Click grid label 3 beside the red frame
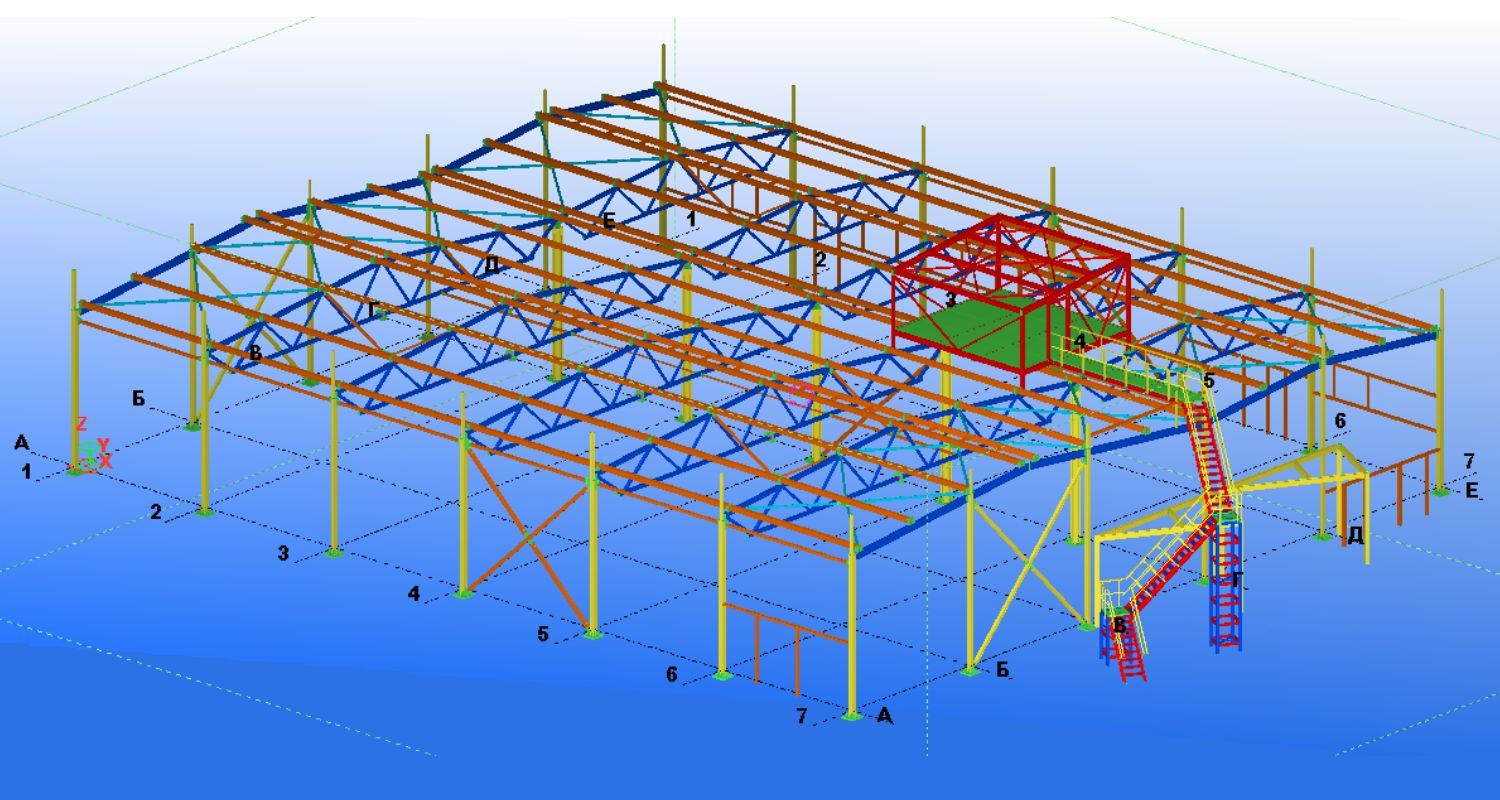Image resolution: width=1500 pixels, height=800 pixels. (950, 299)
